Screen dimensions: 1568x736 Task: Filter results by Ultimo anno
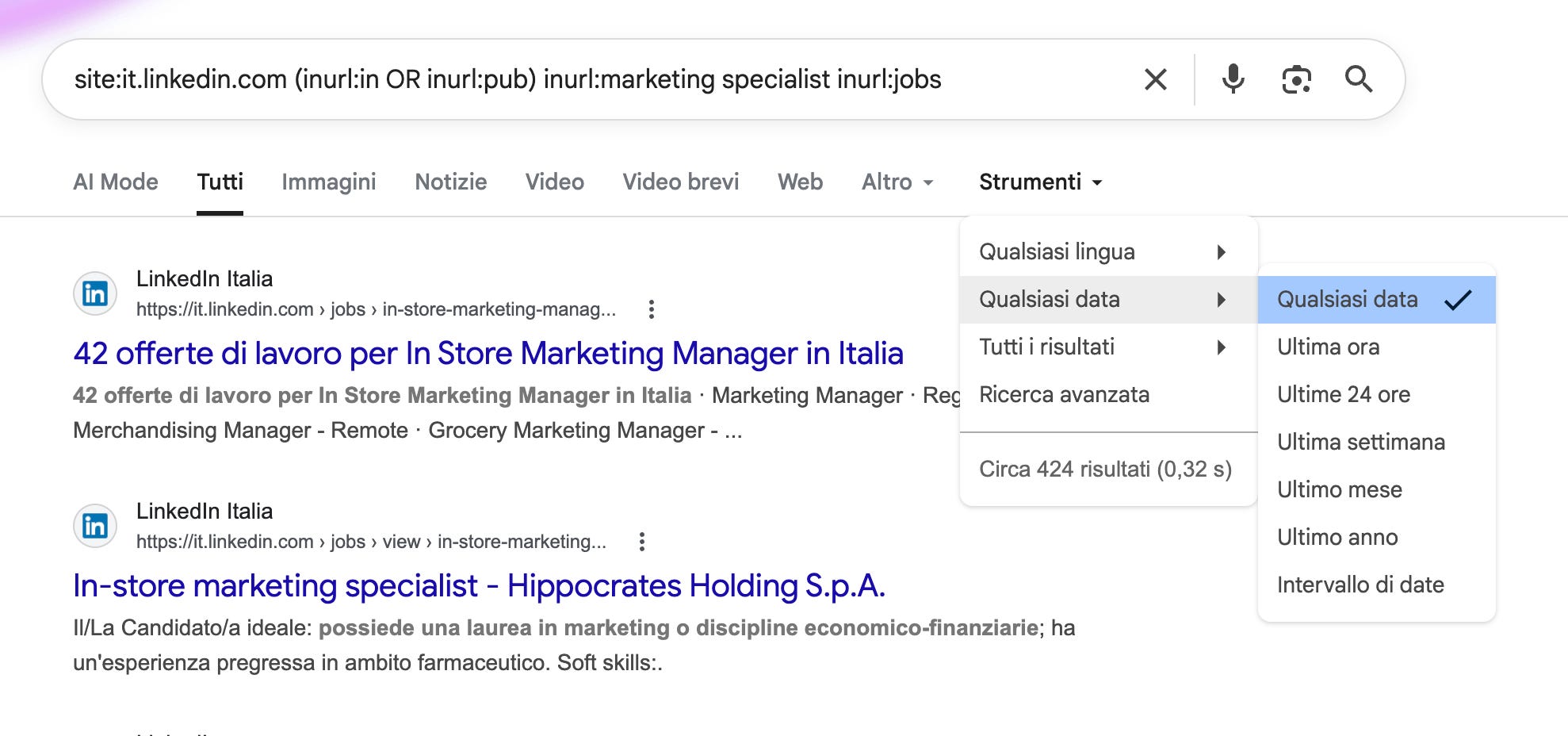(x=1376, y=538)
